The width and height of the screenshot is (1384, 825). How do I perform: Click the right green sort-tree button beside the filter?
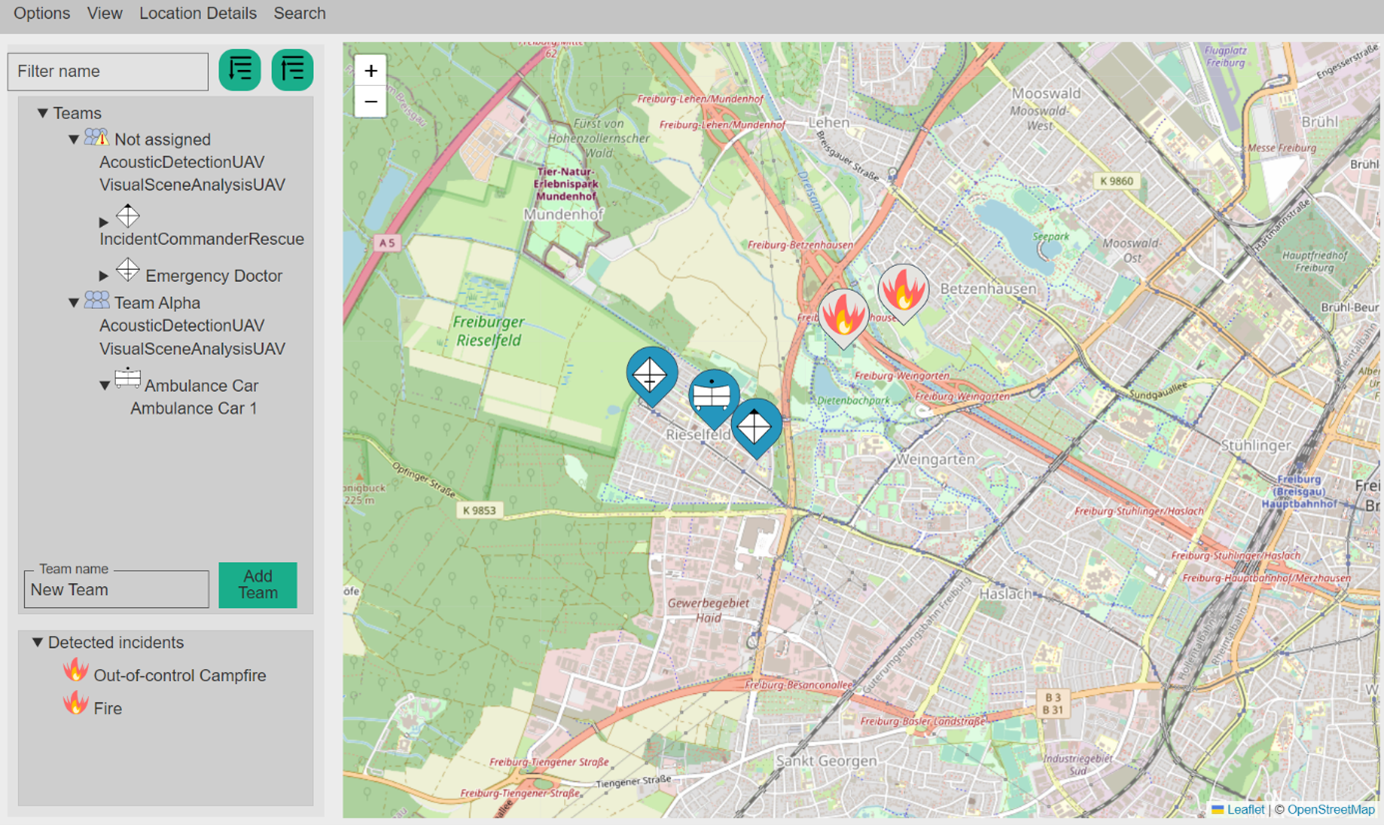point(292,70)
